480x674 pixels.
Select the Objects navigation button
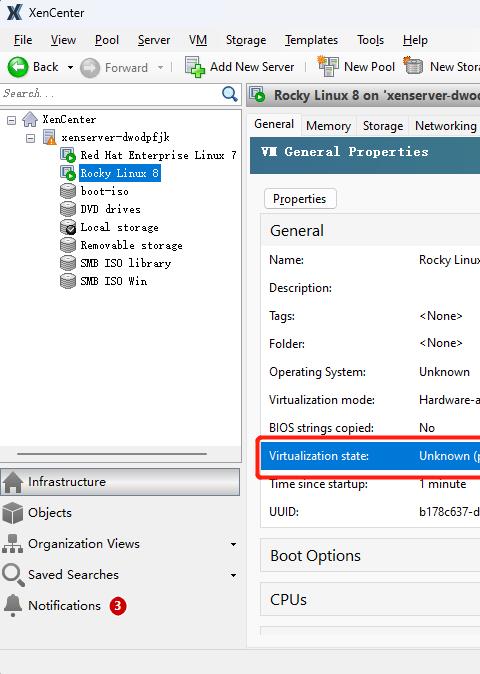click(x=120, y=513)
